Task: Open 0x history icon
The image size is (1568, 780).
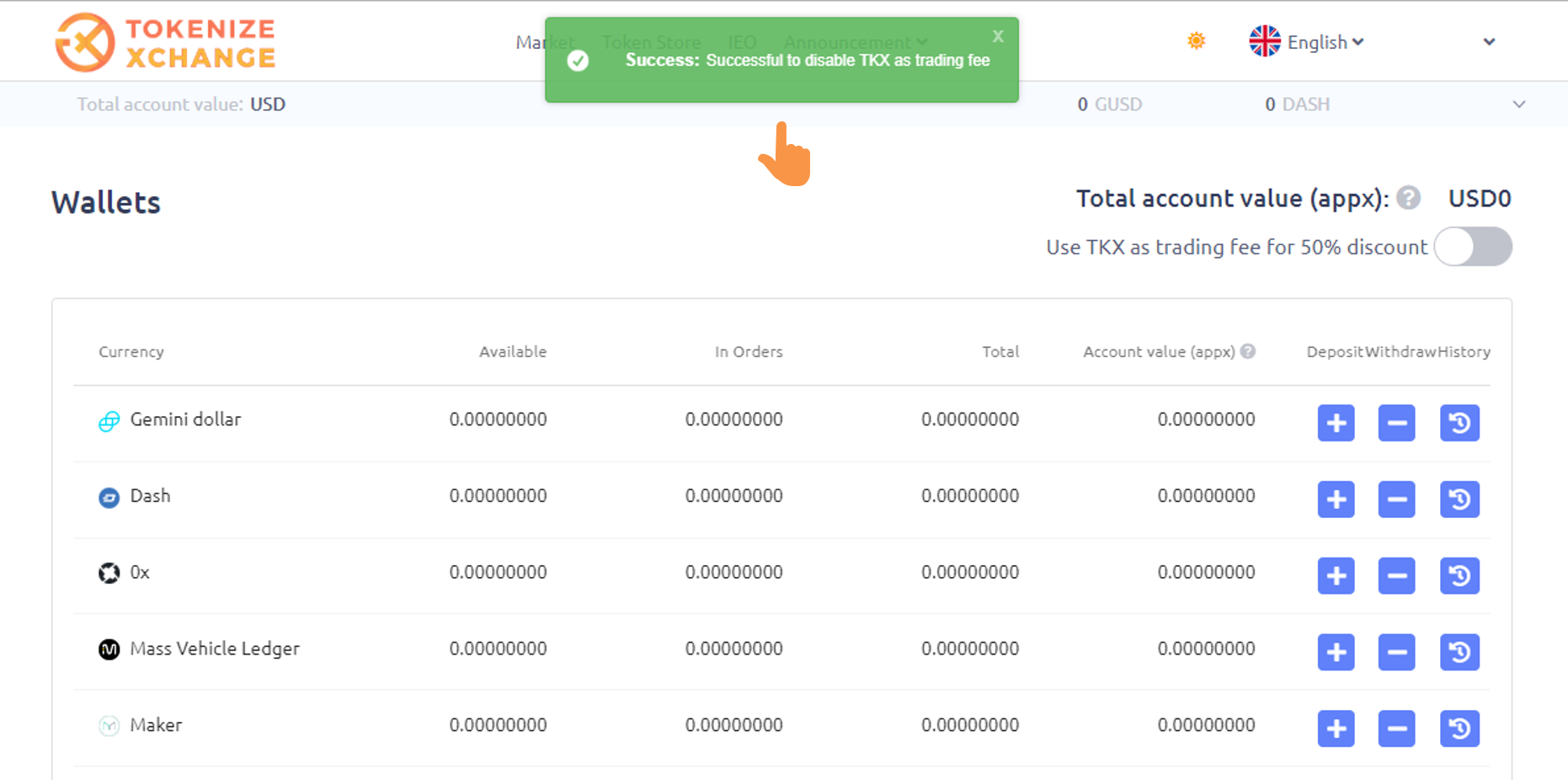Action: pyautogui.click(x=1459, y=576)
